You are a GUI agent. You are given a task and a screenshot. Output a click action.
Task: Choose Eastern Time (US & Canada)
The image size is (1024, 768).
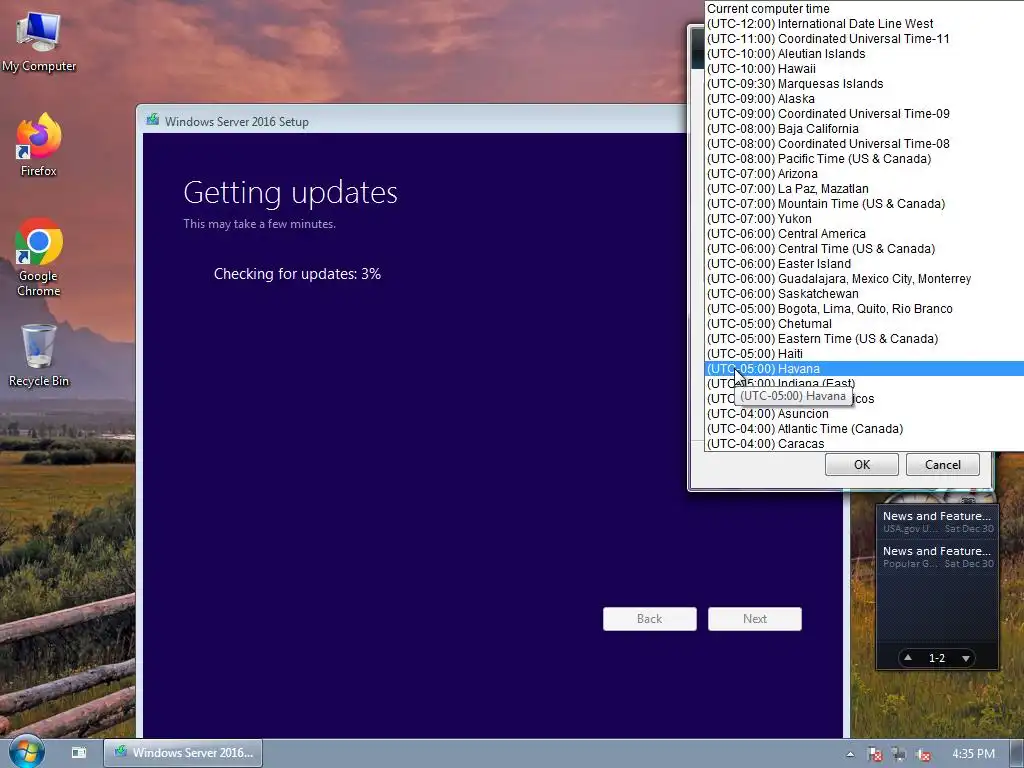point(865,339)
